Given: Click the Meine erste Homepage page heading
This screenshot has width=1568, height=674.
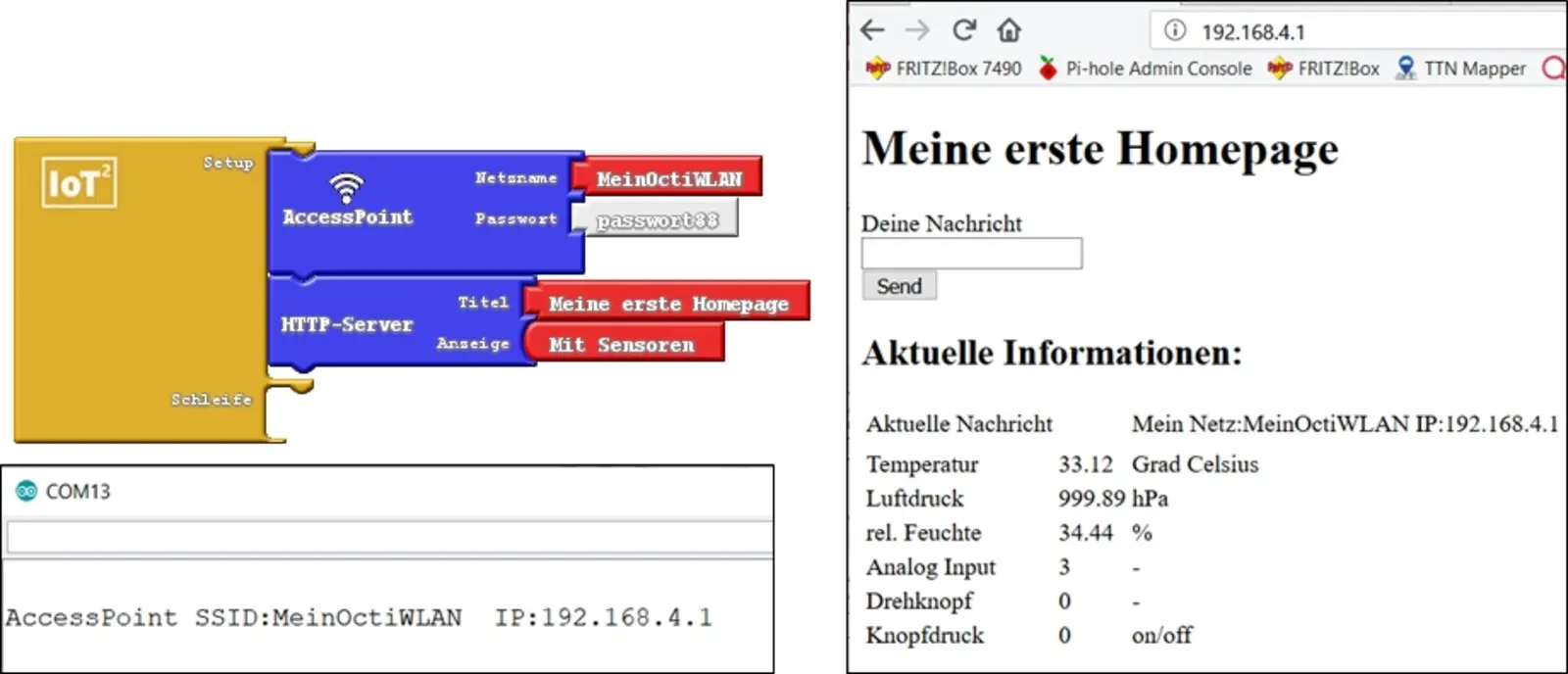Looking at the screenshot, I should 1101,150.
